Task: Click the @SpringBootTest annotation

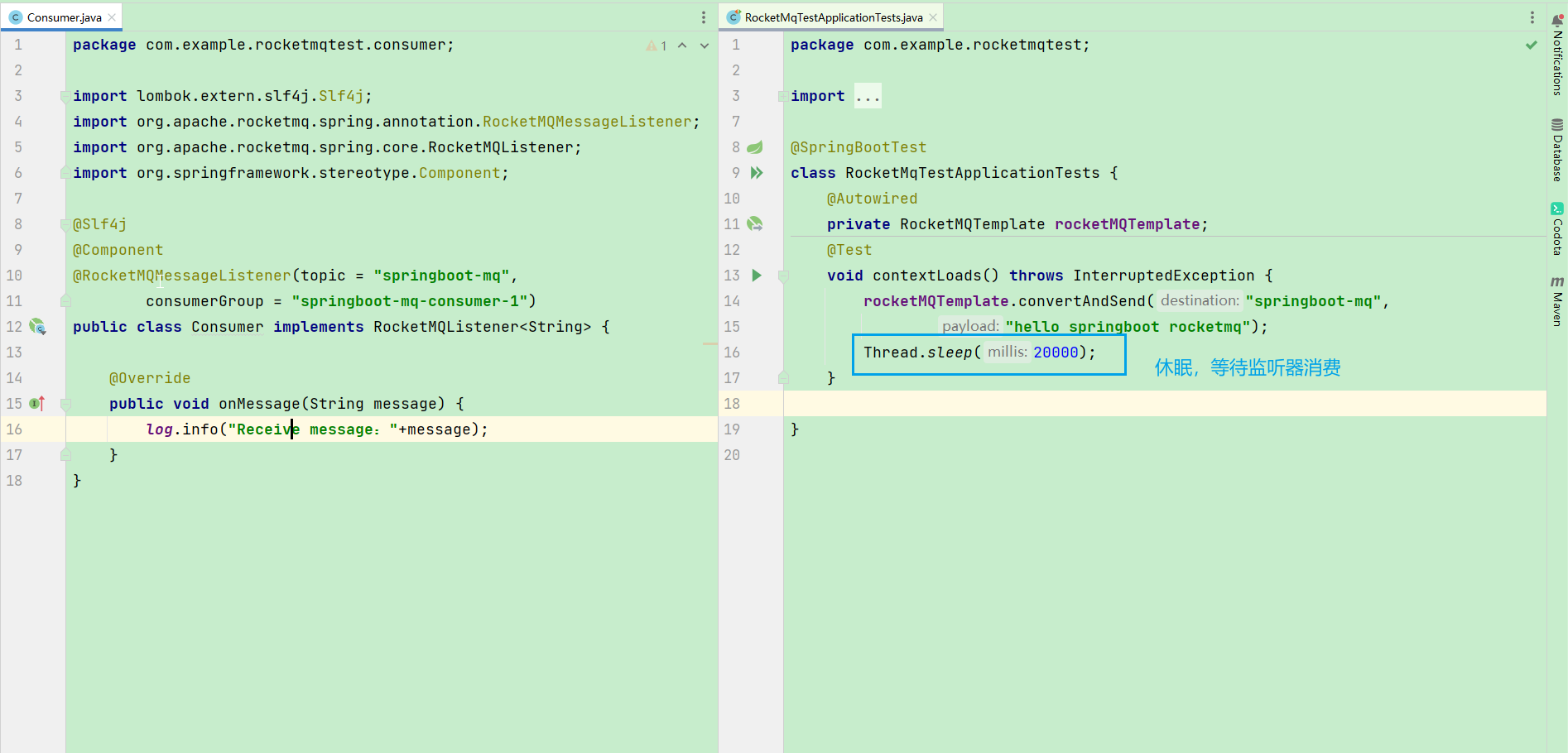Action: [859, 147]
